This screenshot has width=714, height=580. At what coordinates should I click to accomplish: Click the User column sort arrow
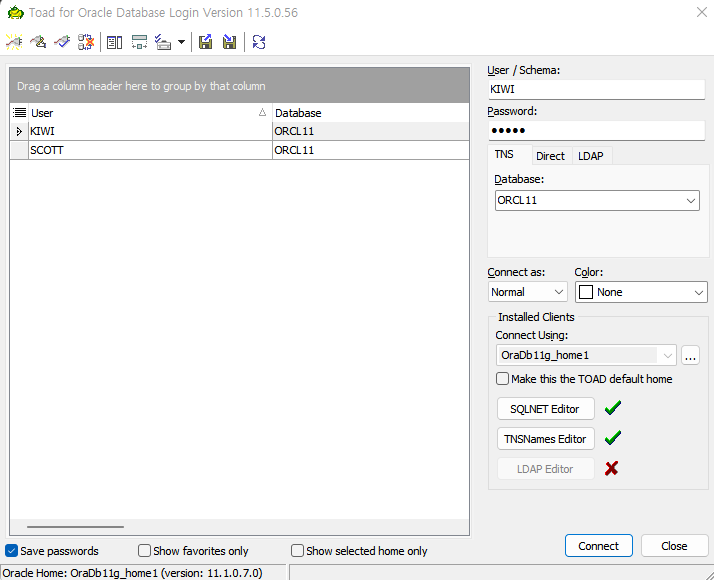pos(262,112)
